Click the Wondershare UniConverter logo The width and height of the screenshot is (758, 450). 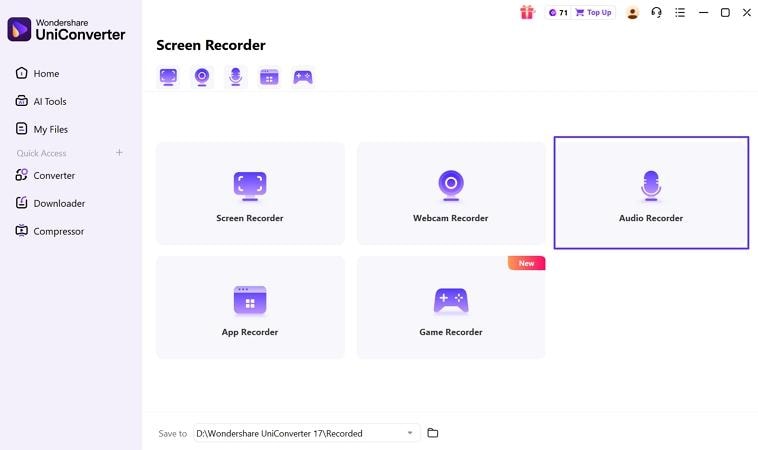(x=66, y=29)
